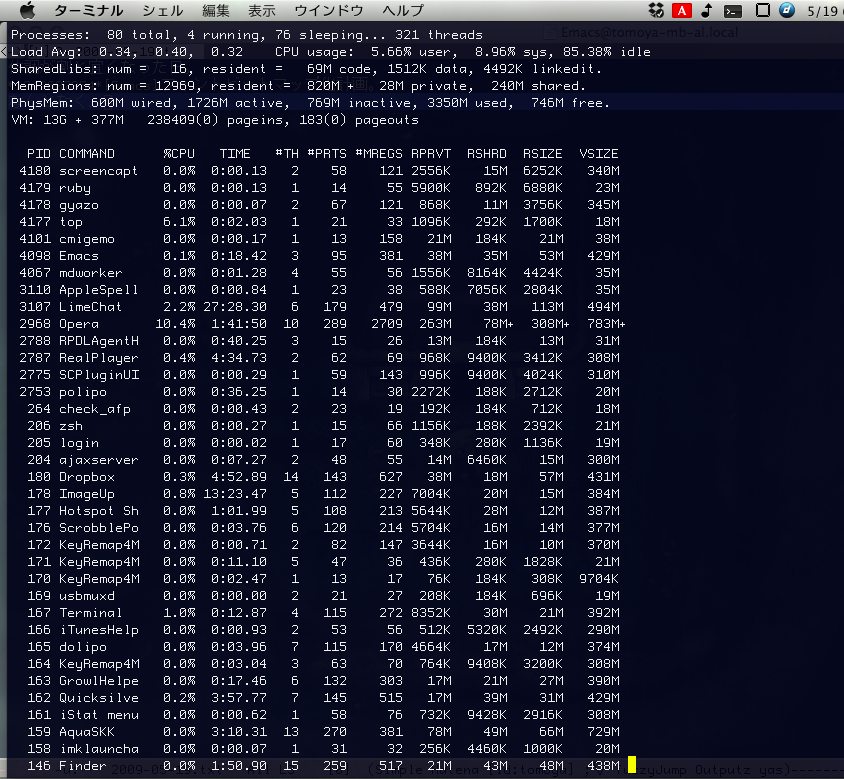This screenshot has height=779, width=844.
Task: Click the 'screencapt' process name
Action: [x=99, y=171]
